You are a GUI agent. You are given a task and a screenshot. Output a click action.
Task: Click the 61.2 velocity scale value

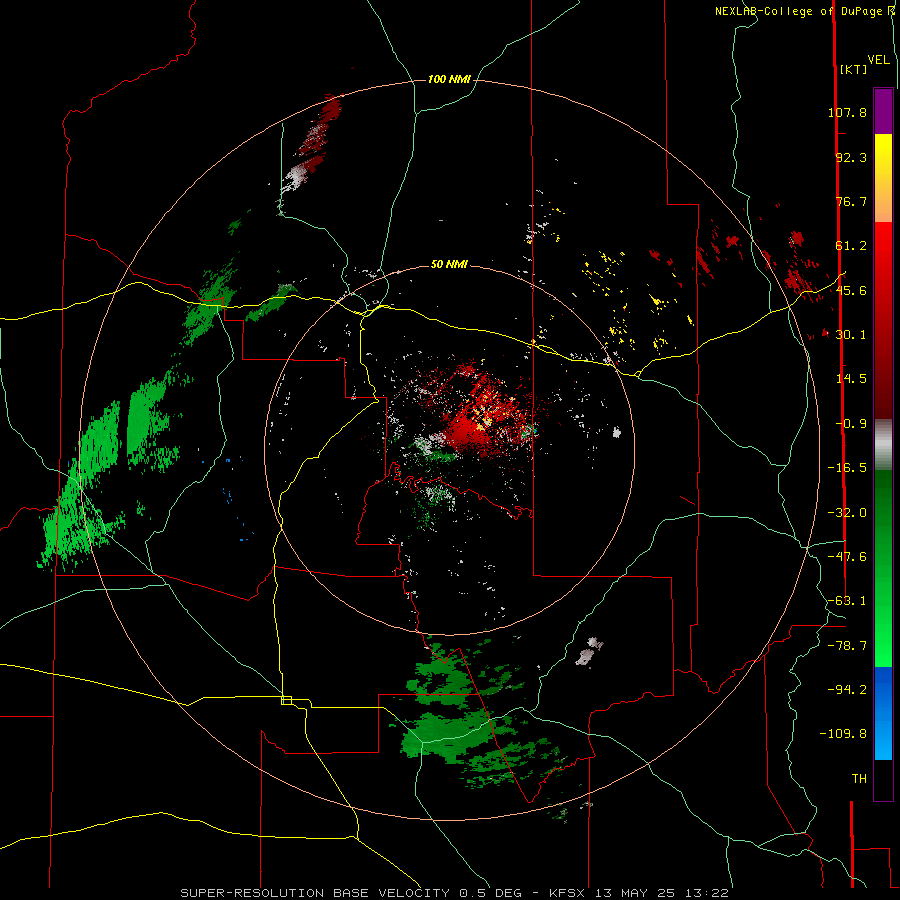click(x=851, y=246)
